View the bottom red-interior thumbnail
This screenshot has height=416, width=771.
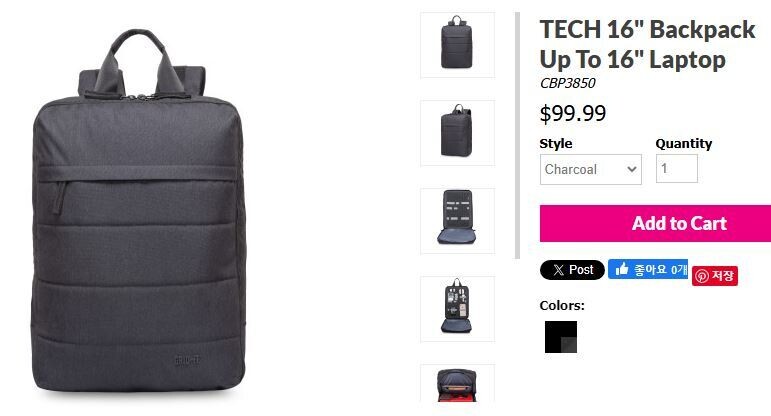(457, 384)
